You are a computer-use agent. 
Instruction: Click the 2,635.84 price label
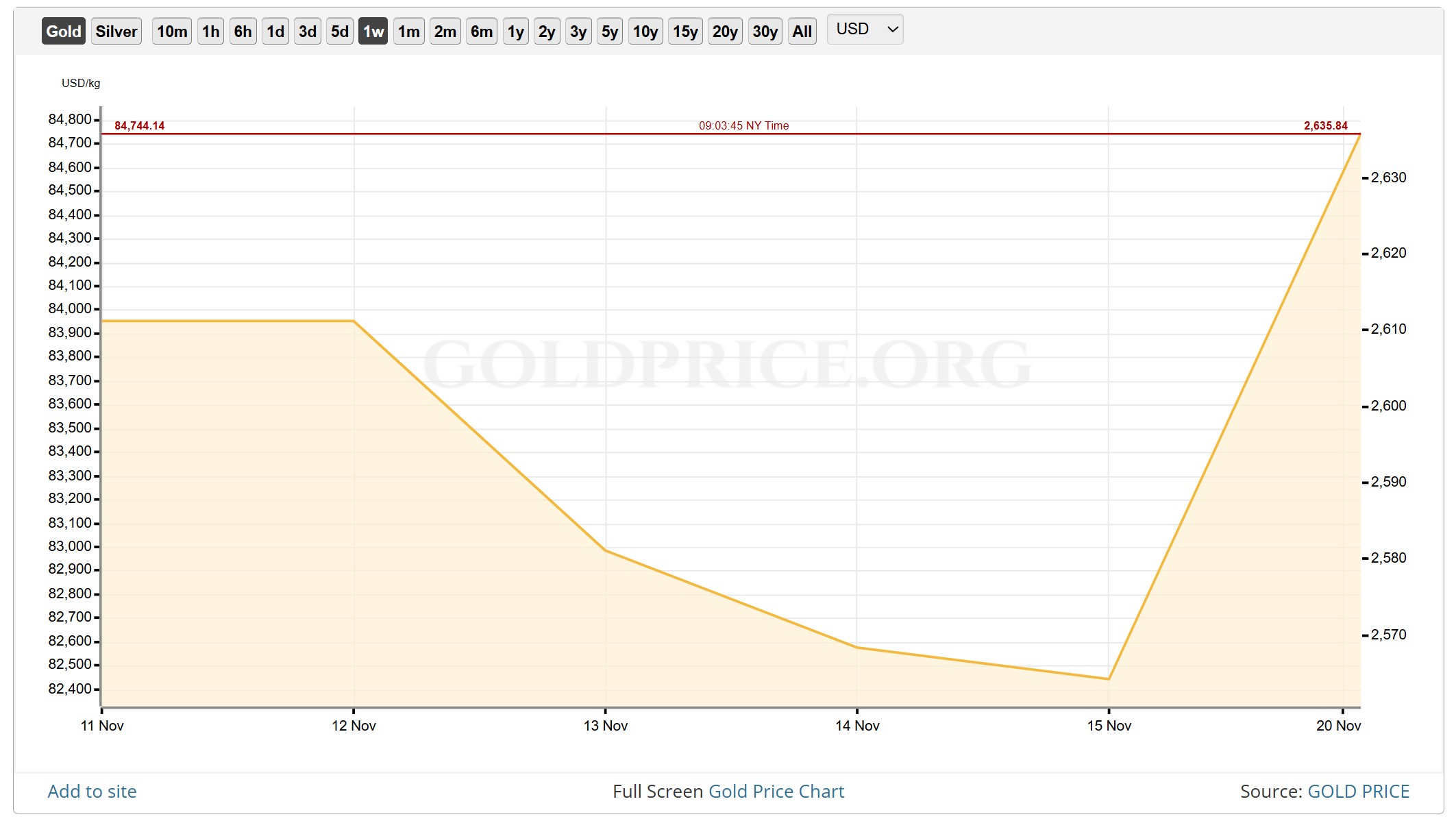pyautogui.click(x=1326, y=125)
